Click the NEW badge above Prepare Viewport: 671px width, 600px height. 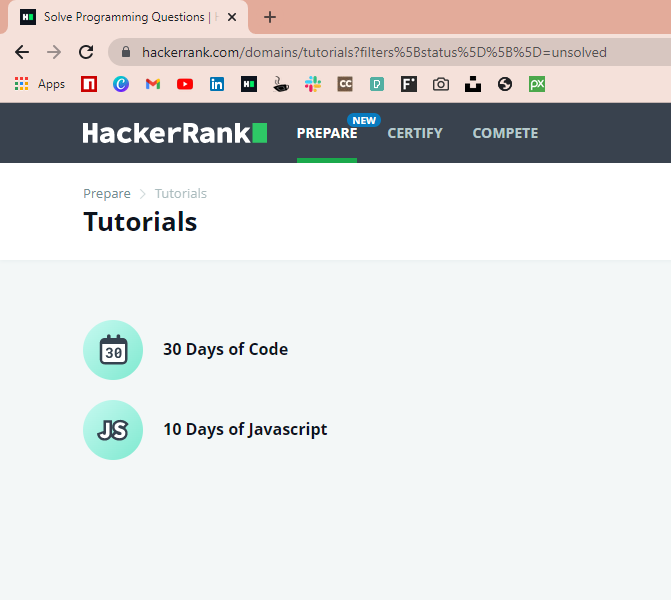364,120
